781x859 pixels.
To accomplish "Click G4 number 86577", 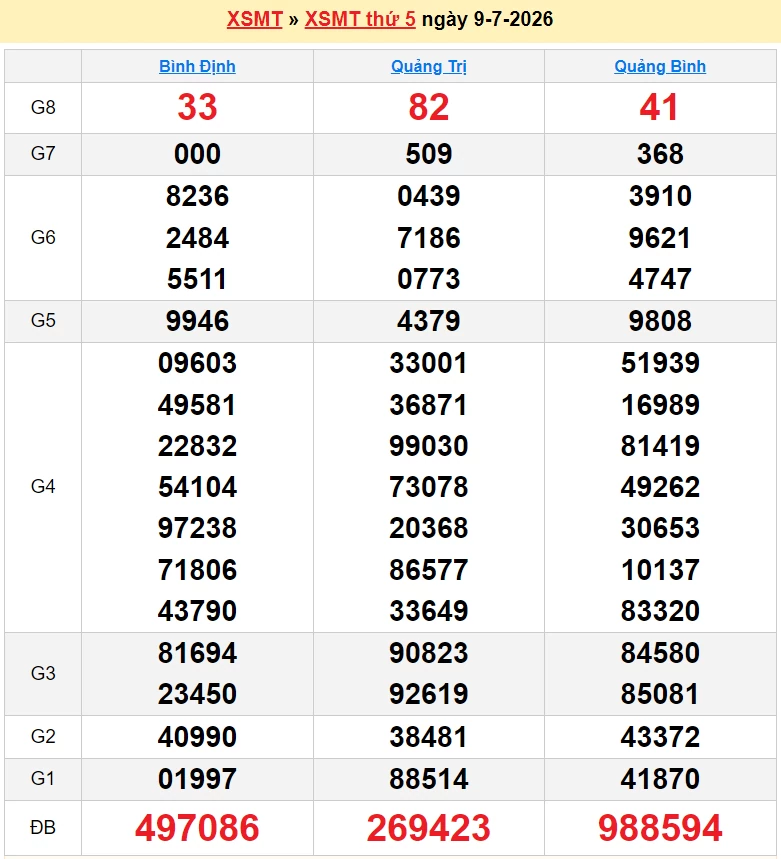I will coord(429,570).
